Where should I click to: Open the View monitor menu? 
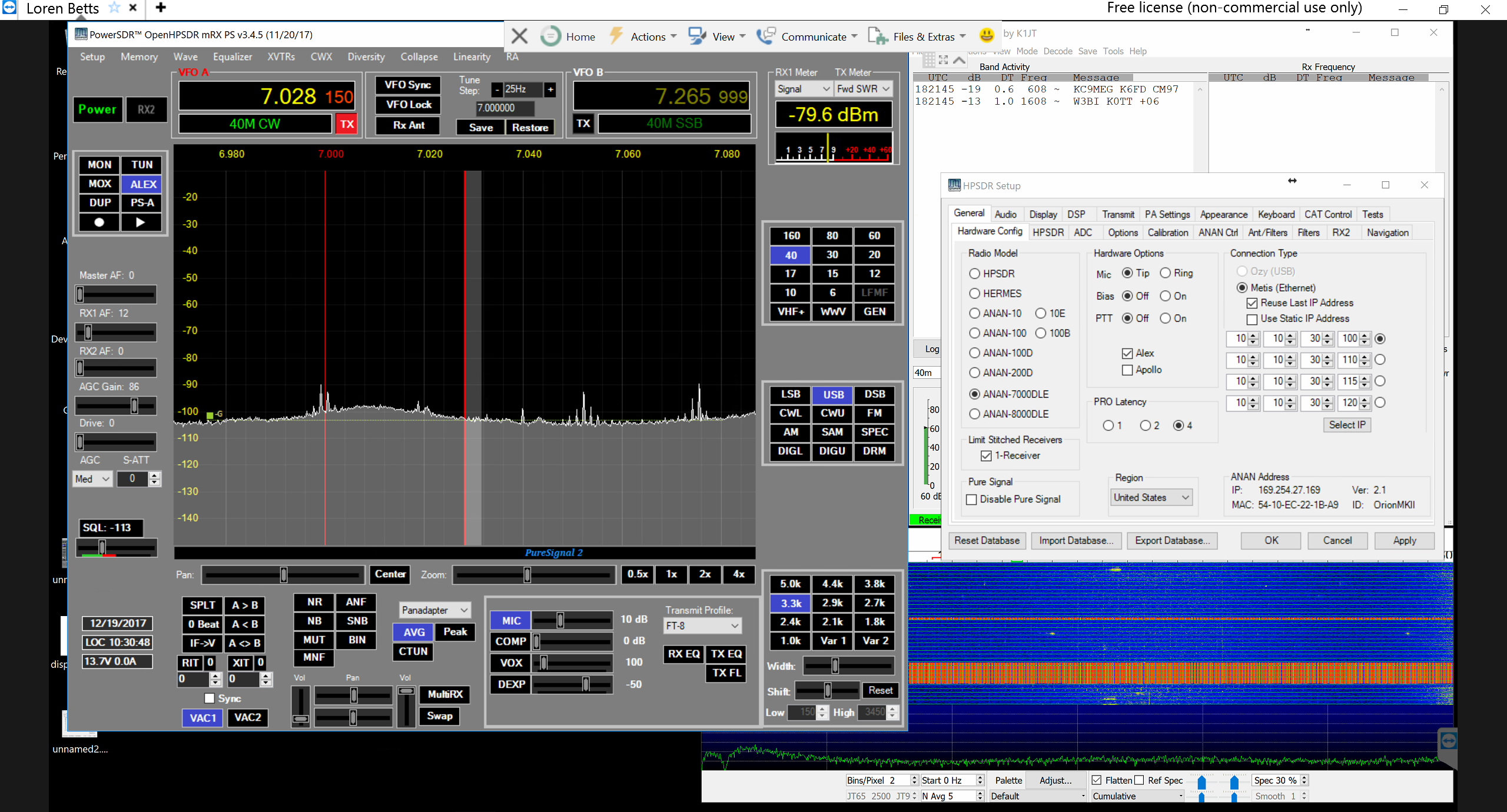(717, 36)
